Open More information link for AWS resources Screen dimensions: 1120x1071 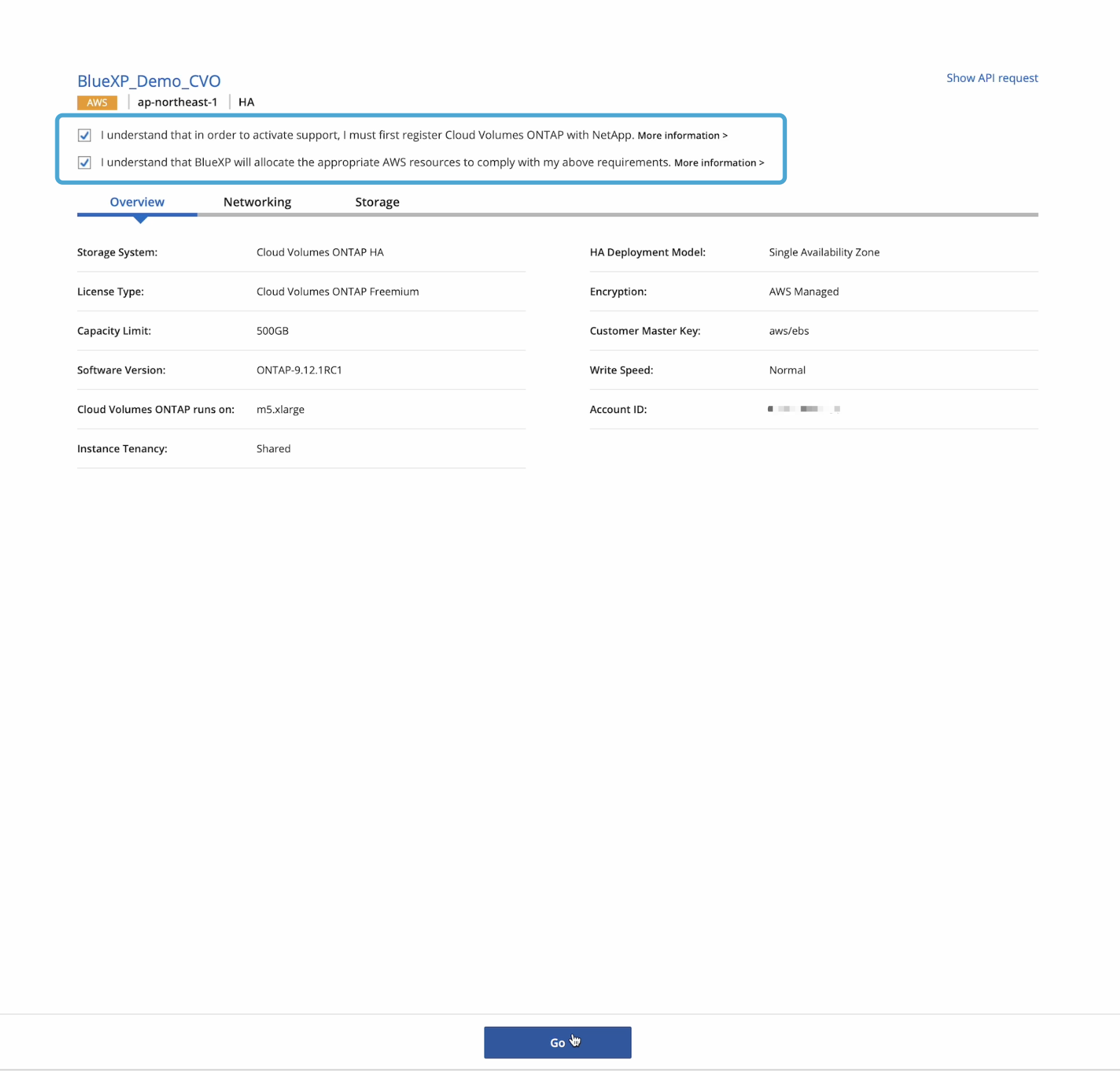point(719,163)
